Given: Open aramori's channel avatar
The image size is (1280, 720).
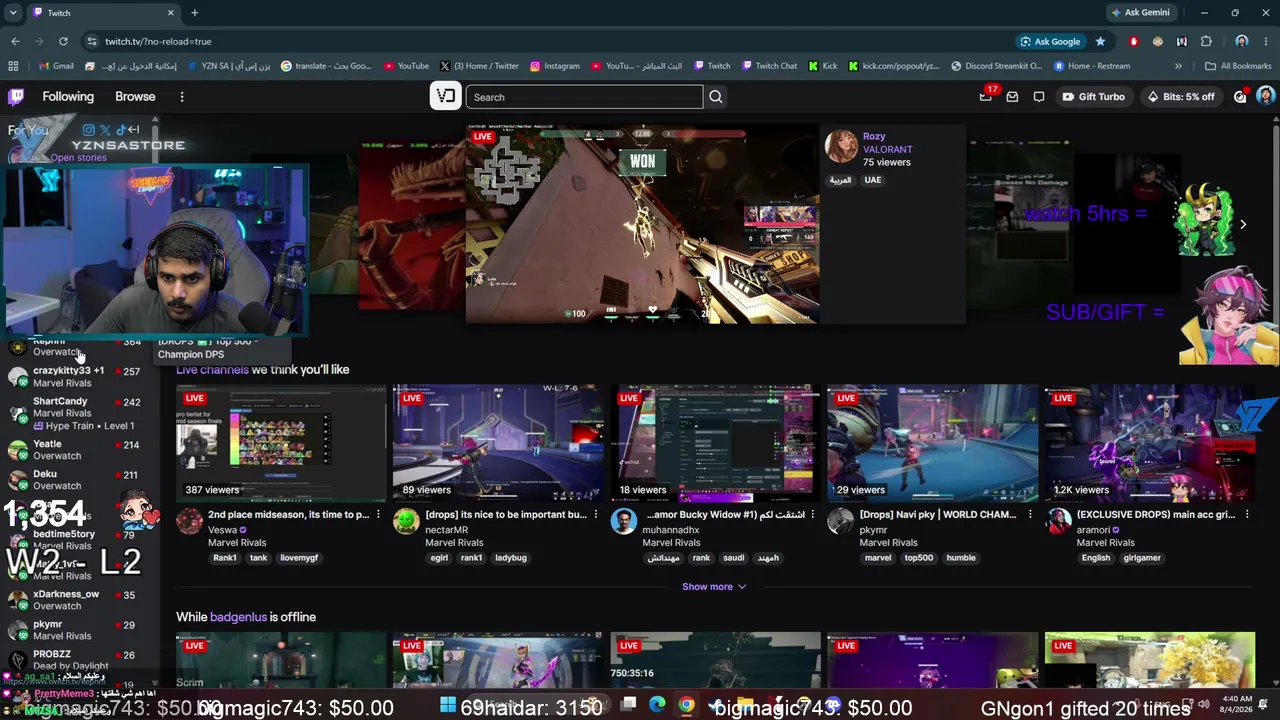Looking at the screenshot, I should coord(1058,521).
